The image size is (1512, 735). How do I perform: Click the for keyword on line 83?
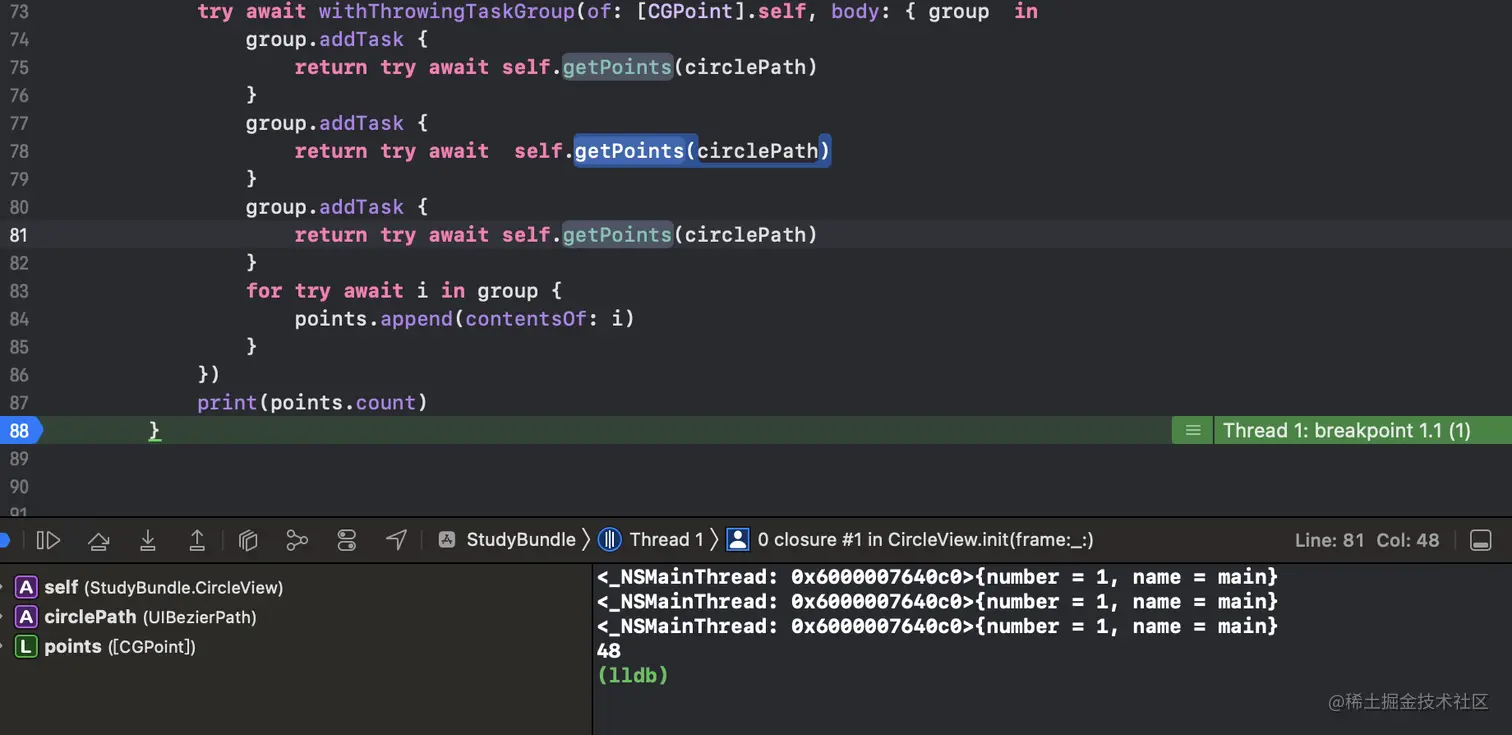(x=264, y=291)
